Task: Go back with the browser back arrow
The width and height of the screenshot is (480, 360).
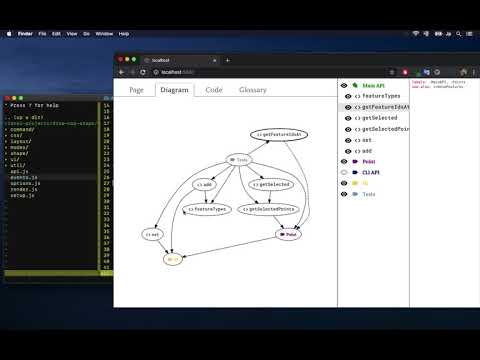Action: point(121,72)
